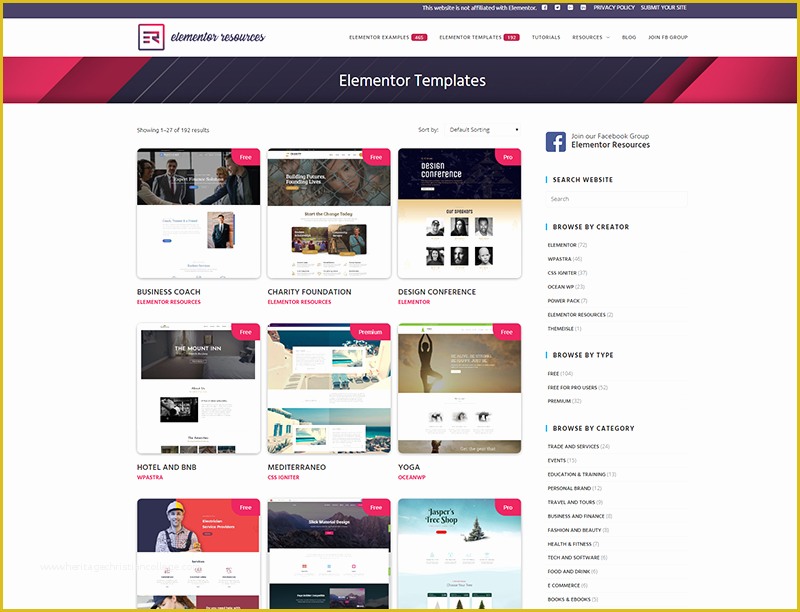Open the Business Coach template thumbnail
Viewport: 800px width, 612px height.
[198, 213]
